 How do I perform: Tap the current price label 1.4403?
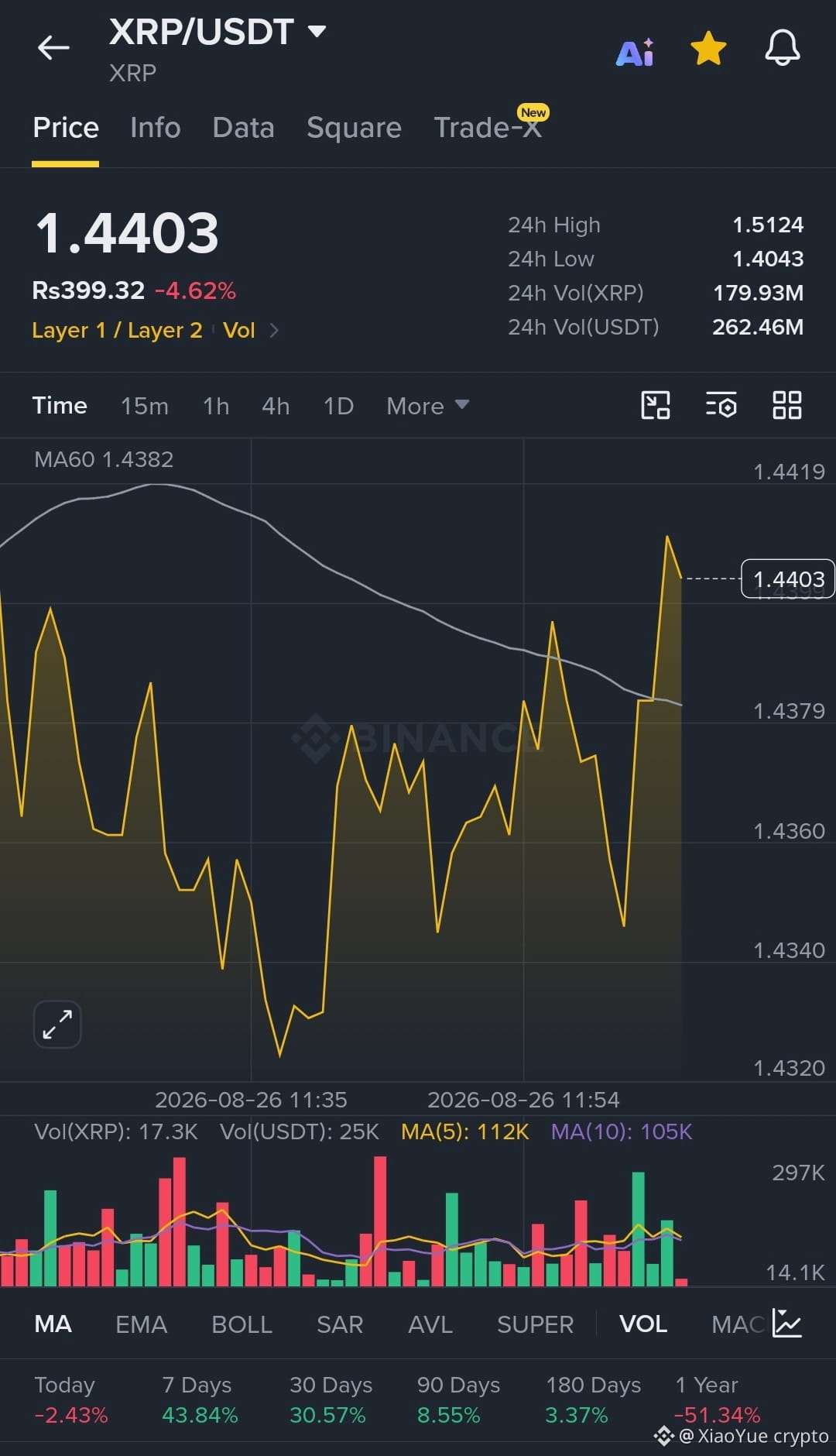[x=788, y=579]
